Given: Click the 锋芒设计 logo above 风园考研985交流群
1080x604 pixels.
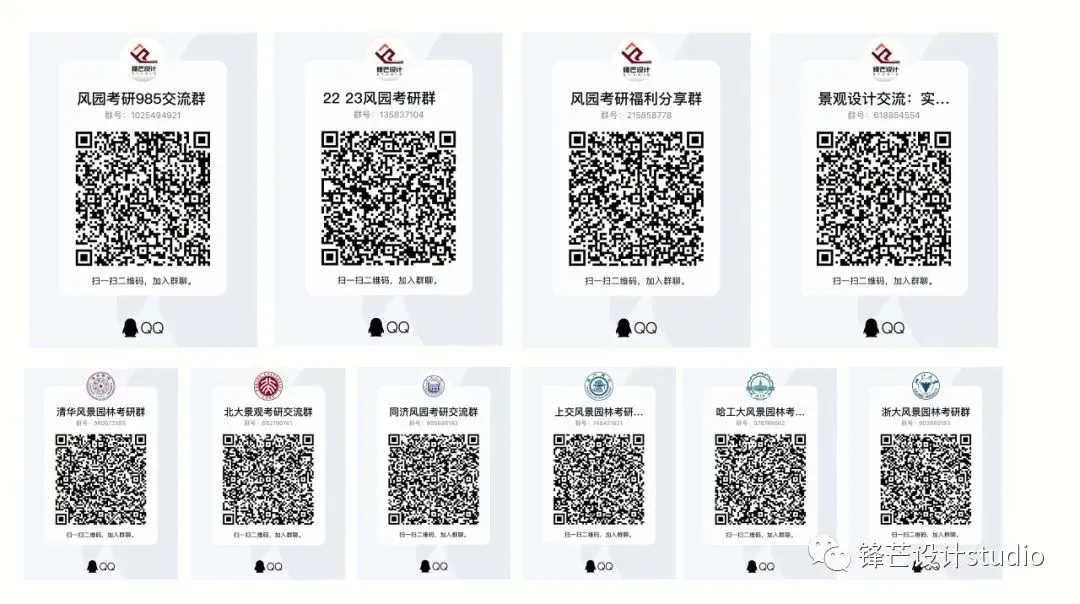Looking at the screenshot, I should point(143,61).
